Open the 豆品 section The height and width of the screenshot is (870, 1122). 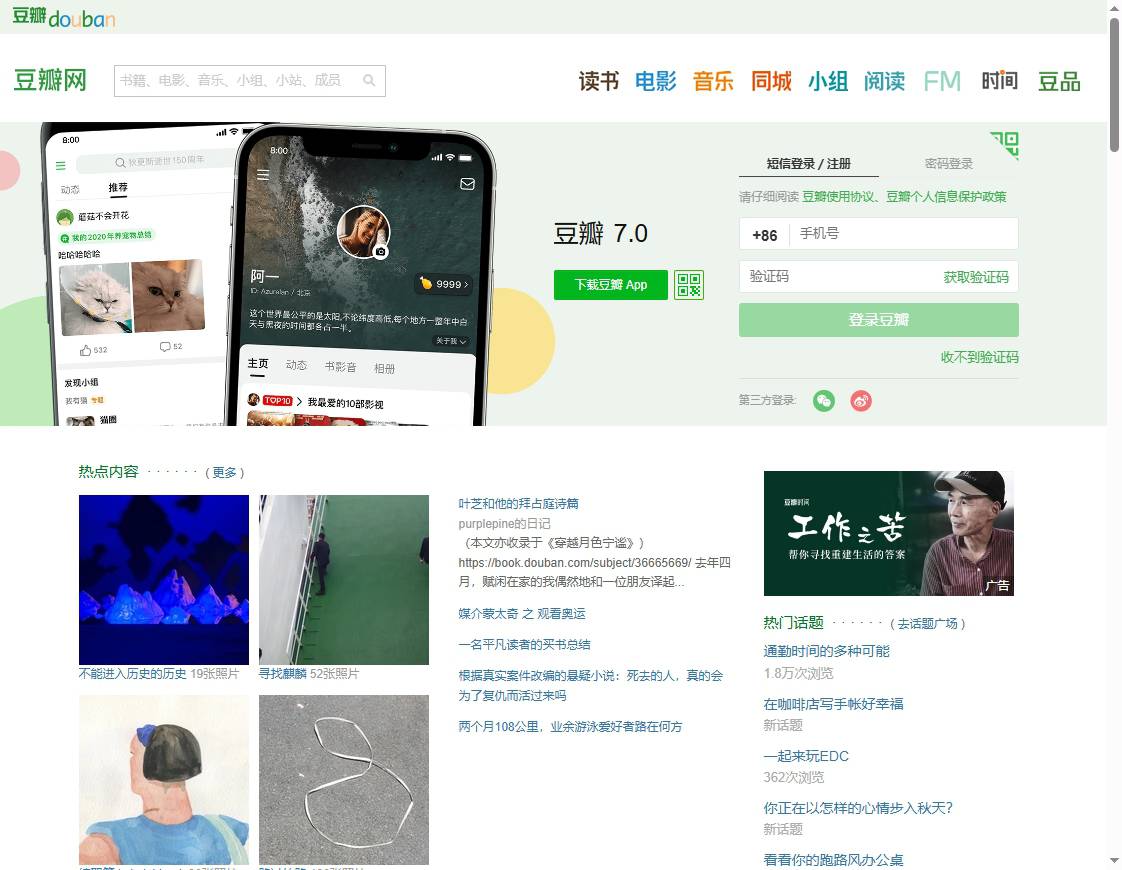coord(1059,81)
